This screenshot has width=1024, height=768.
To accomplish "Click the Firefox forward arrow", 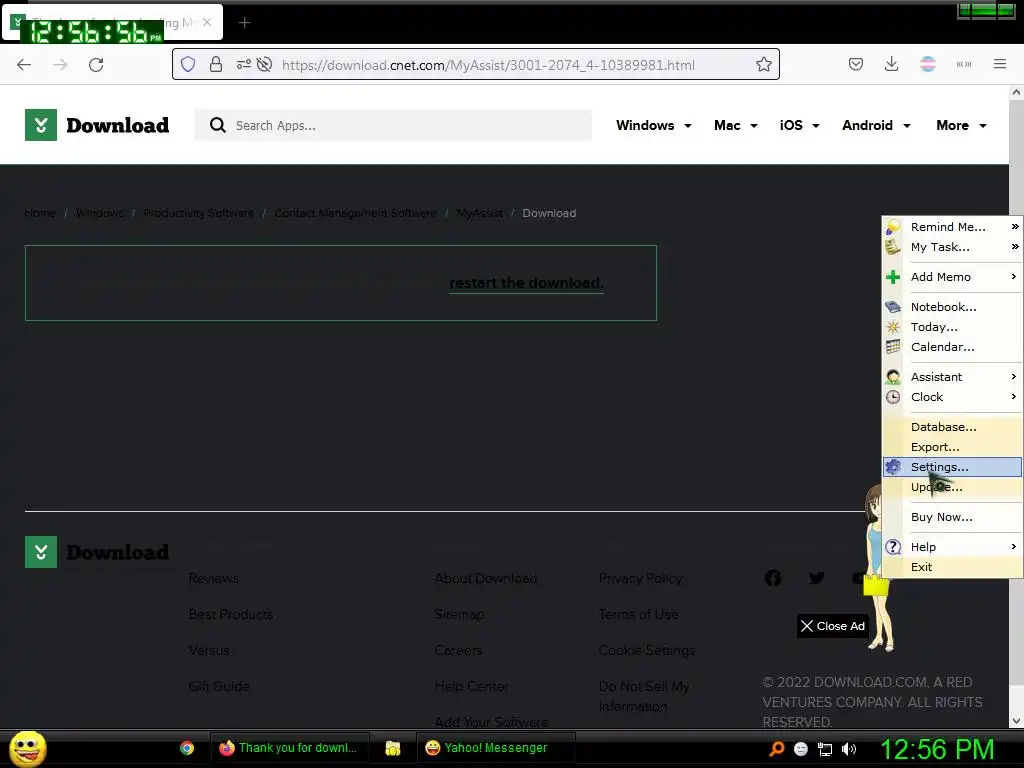I will tap(60, 65).
